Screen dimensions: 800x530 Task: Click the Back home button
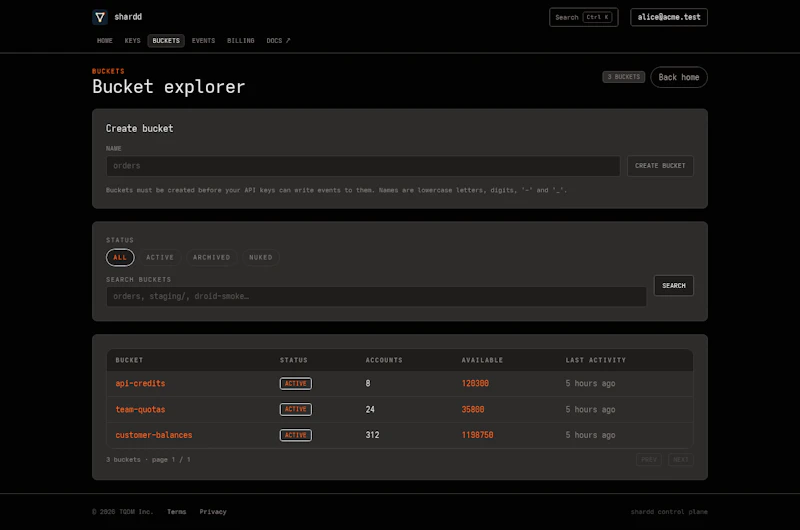(679, 77)
